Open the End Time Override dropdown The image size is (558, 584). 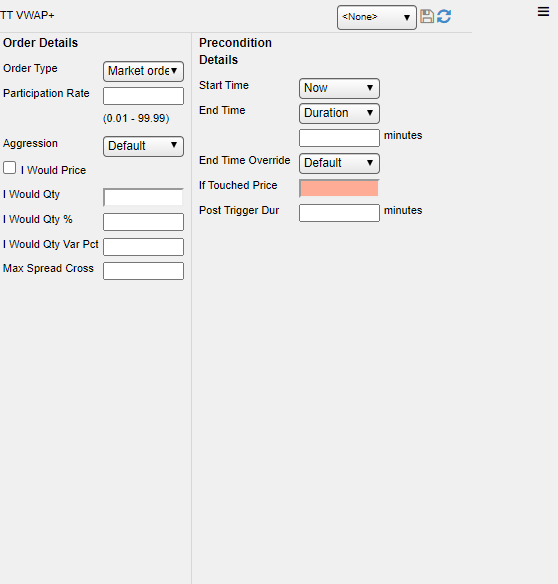pyautogui.click(x=339, y=163)
